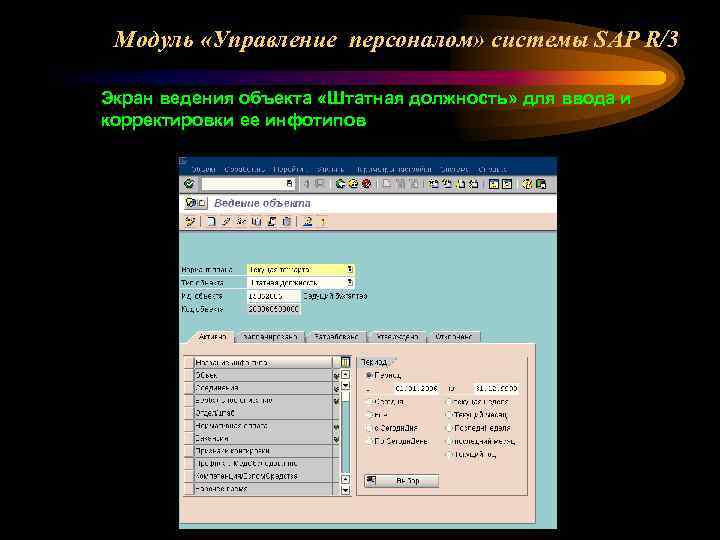The height and width of the screenshot is (540, 720).
Task: Click the green Enter checkmark icon
Action: 189,184
